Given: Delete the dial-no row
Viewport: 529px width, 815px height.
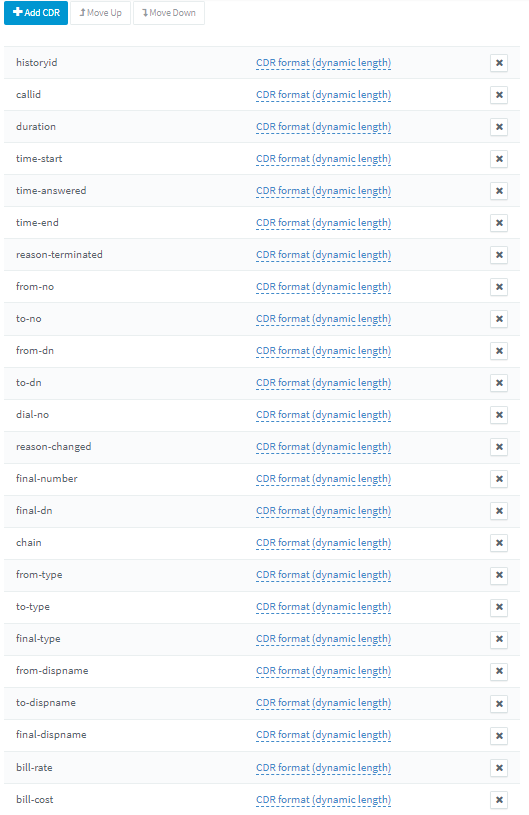Looking at the screenshot, I should (x=499, y=415).
